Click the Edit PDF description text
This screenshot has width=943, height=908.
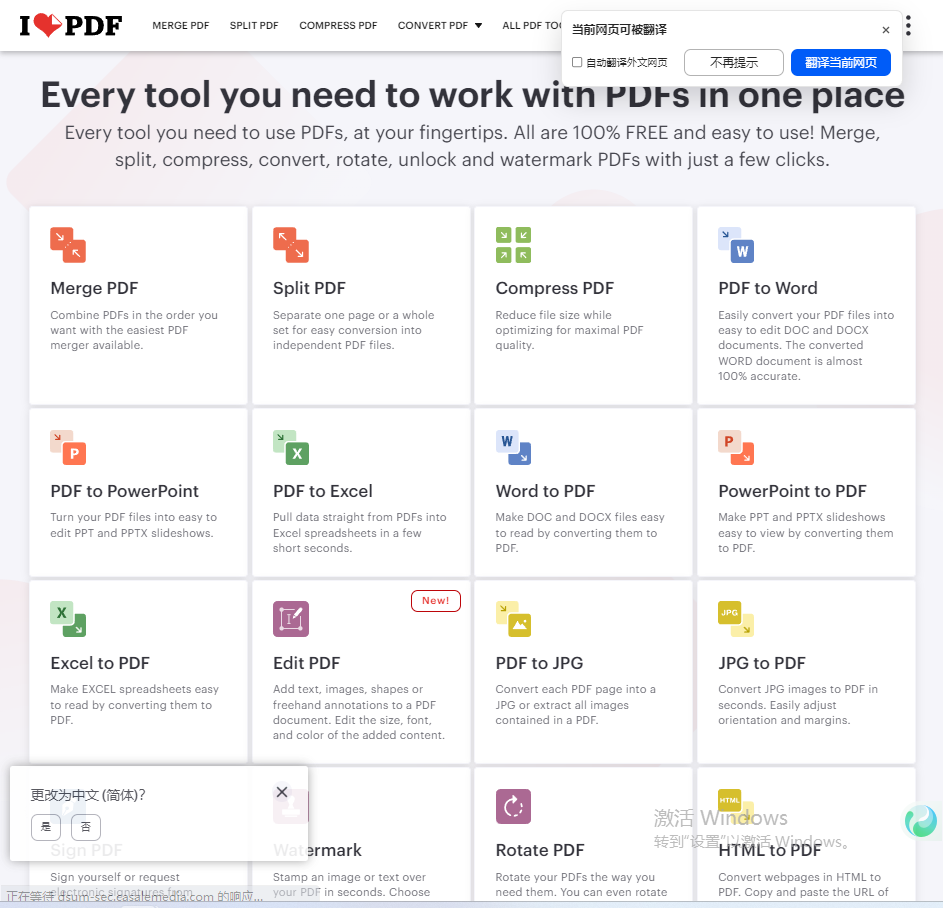359,712
